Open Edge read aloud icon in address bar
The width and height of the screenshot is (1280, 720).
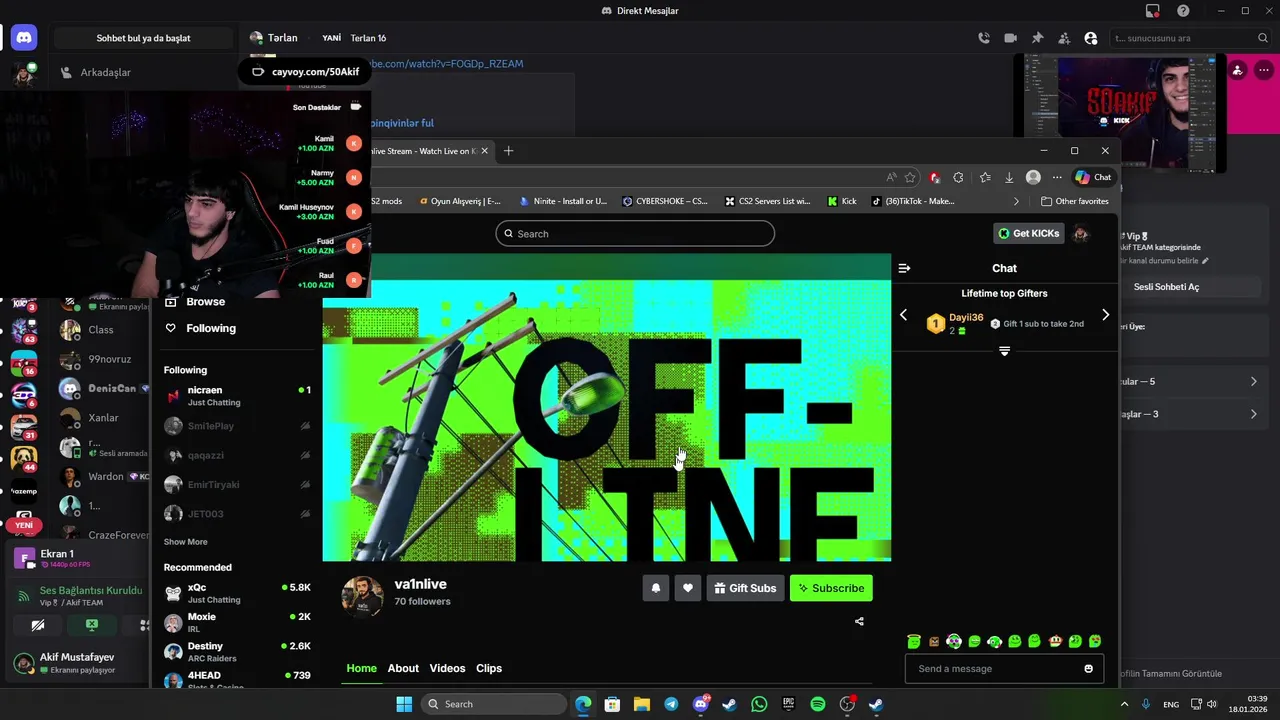891,177
